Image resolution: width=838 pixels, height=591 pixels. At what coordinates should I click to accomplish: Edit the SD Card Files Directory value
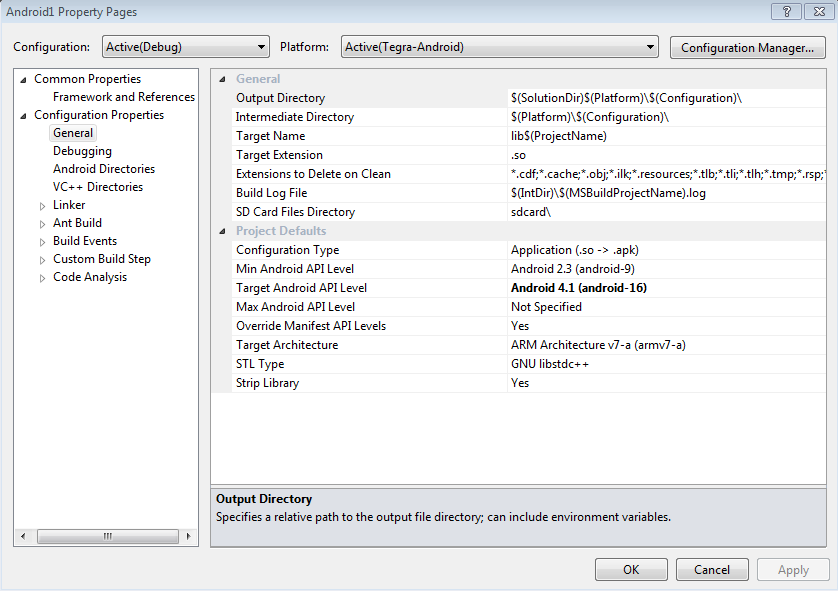click(666, 212)
